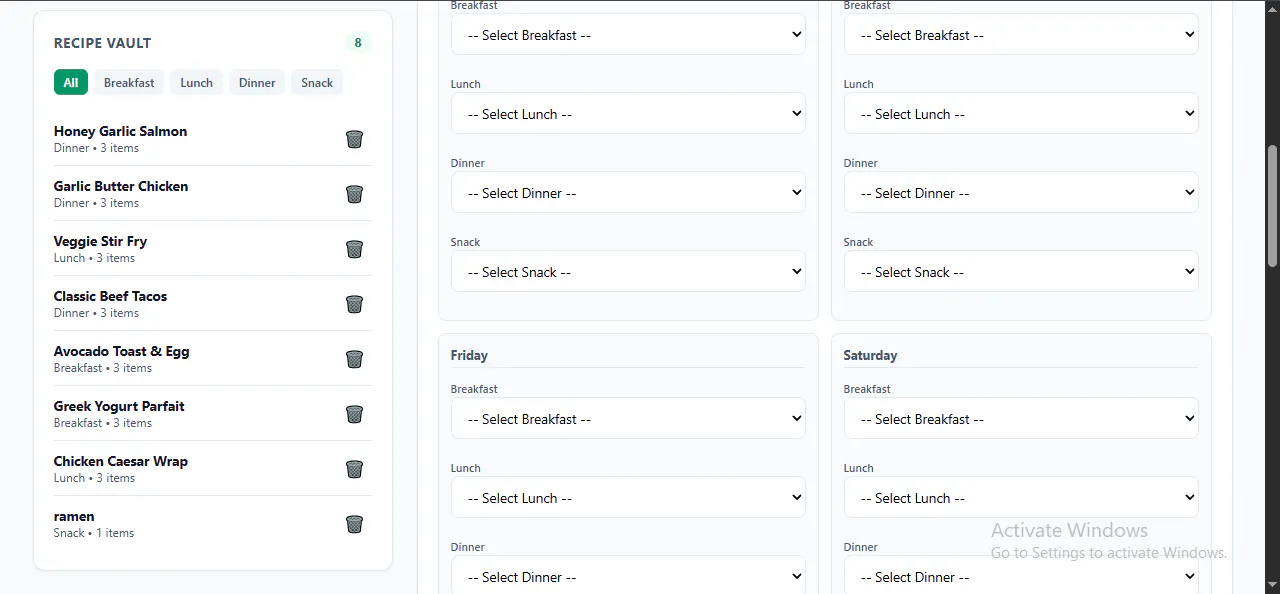Click the Avocado Toast & Egg title
This screenshot has width=1280, height=594.
[x=121, y=351]
